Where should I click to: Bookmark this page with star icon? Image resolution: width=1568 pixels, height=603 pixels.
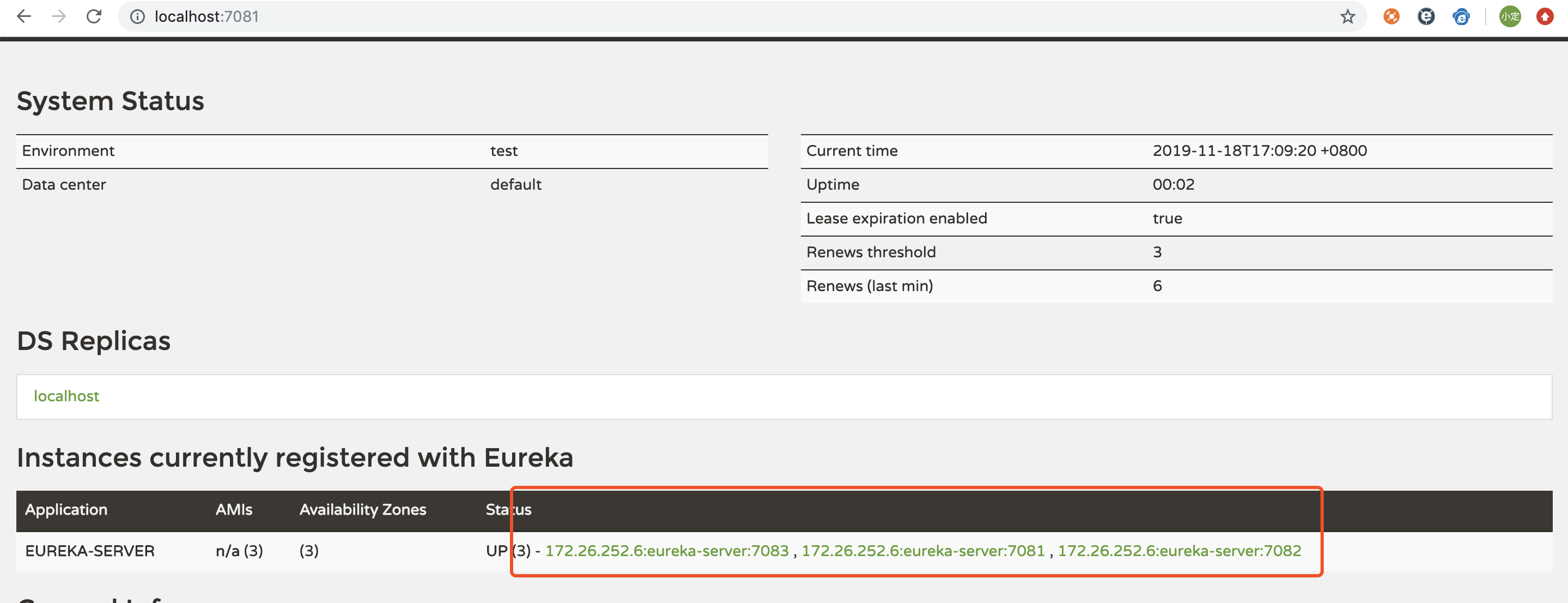pos(1347,16)
